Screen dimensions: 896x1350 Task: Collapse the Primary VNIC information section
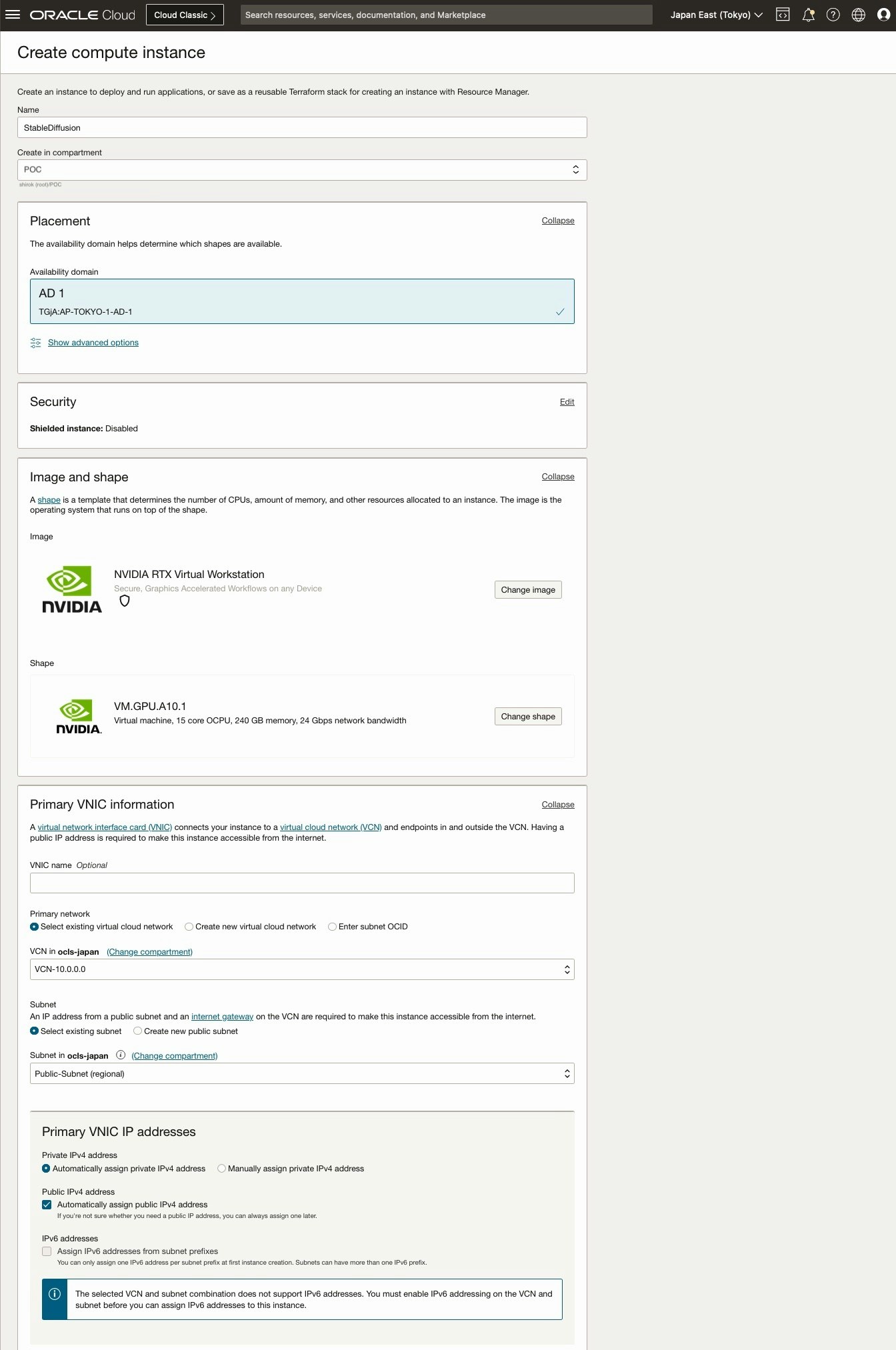pos(558,805)
